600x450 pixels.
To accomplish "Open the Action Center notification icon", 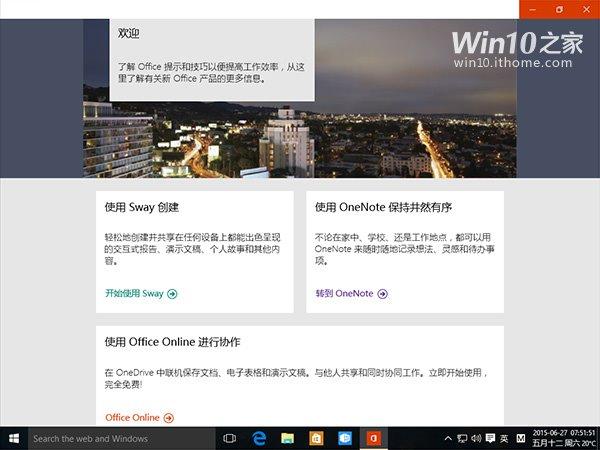I will tap(490, 439).
